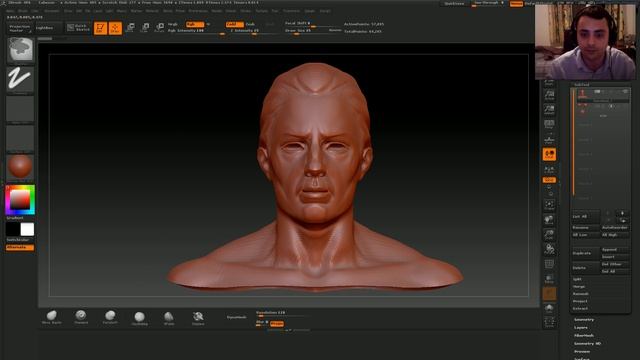Select the Move transform icon in top shelf

click(x=130, y=28)
